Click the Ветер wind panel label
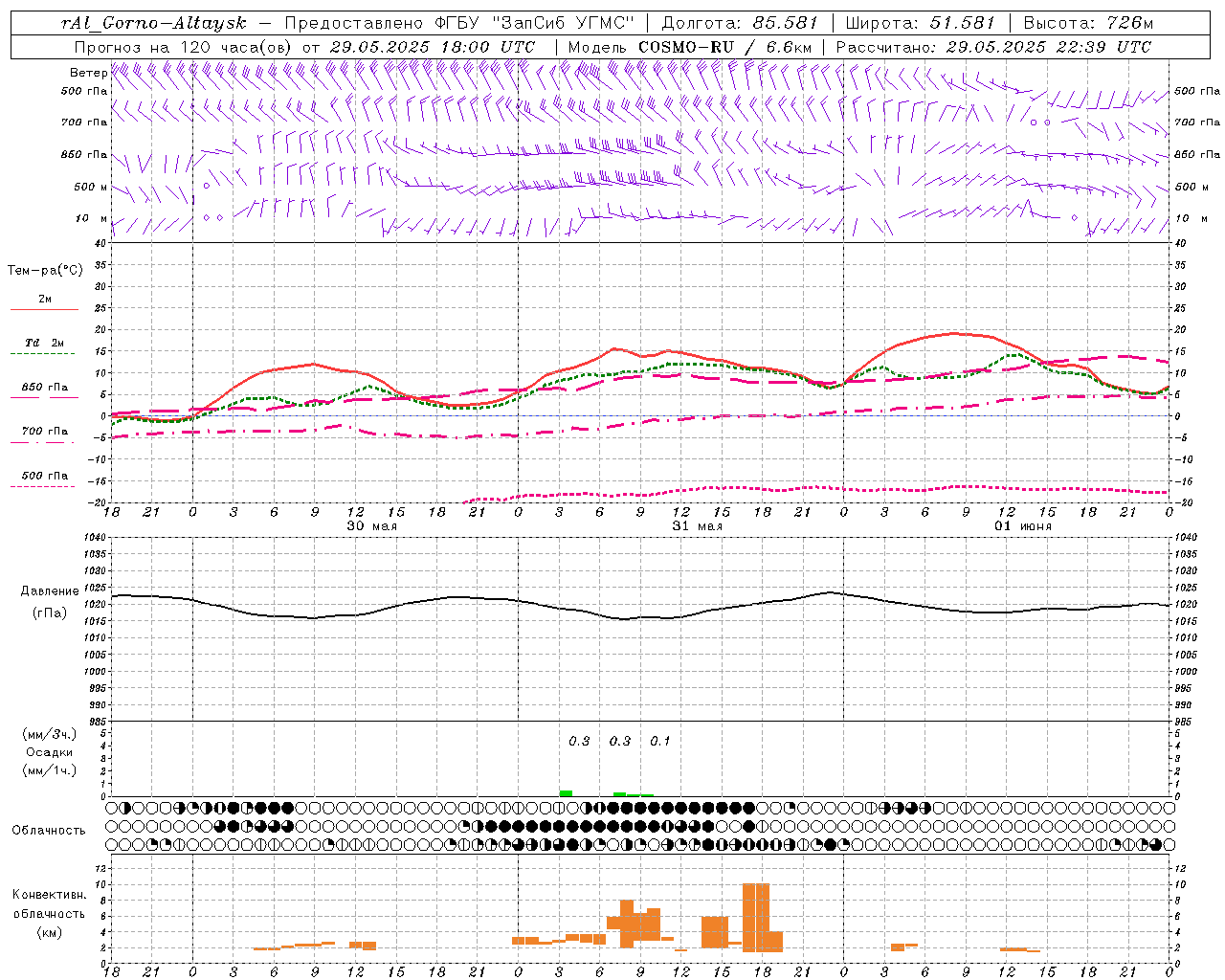This screenshot has width=1225, height=980. (x=88, y=73)
